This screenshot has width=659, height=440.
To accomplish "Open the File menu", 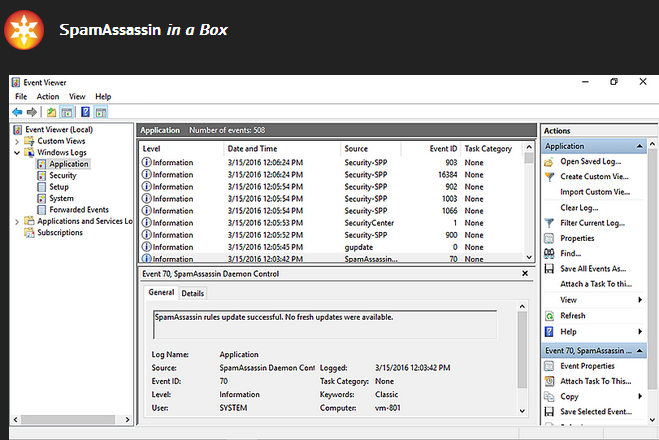I will pyautogui.click(x=21, y=97).
